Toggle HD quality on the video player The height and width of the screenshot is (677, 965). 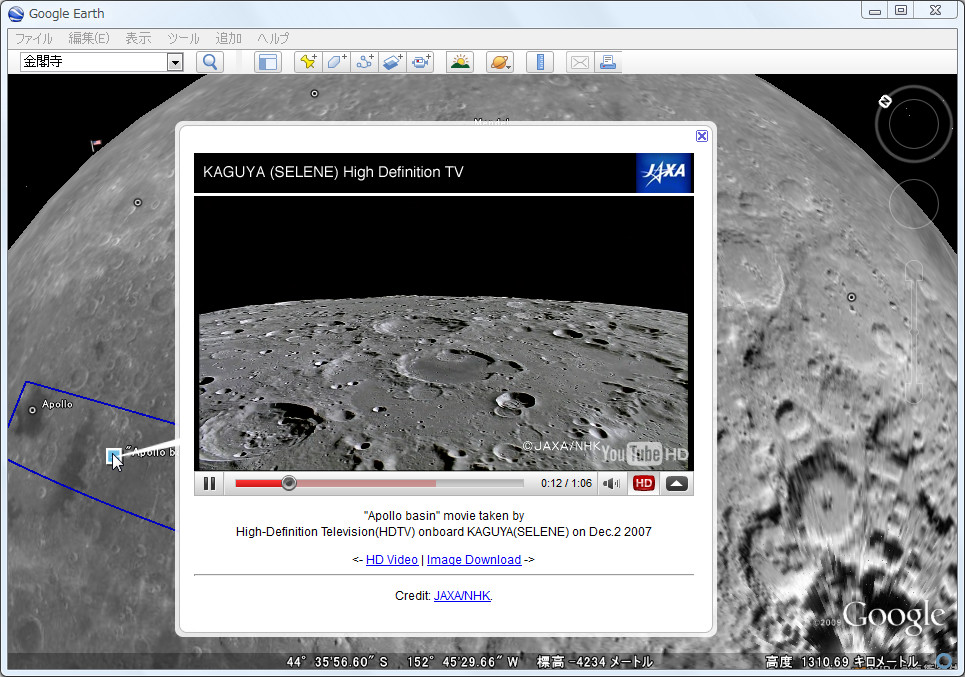[644, 484]
